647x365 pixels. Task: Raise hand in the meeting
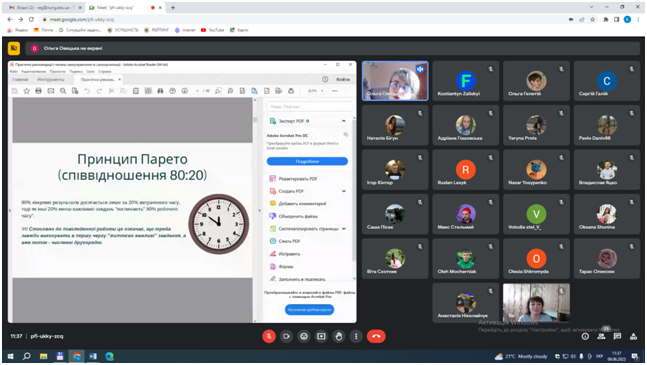(x=338, y=337)
